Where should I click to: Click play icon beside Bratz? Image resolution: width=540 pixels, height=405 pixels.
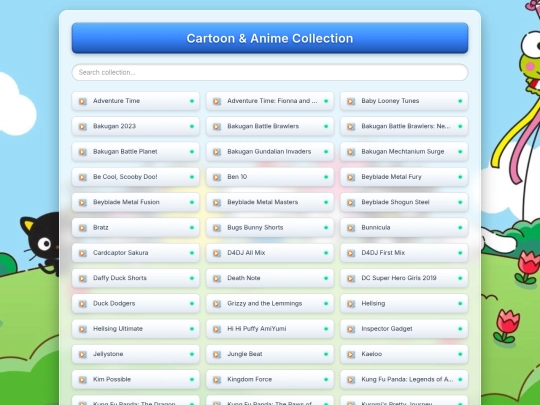point(83,228)
